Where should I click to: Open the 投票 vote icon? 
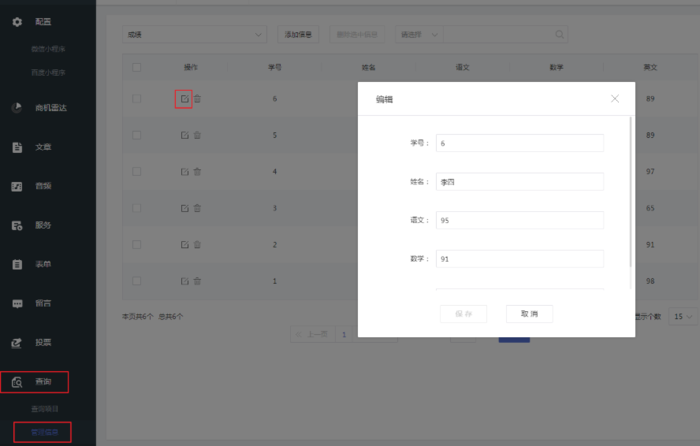(17, 343)
